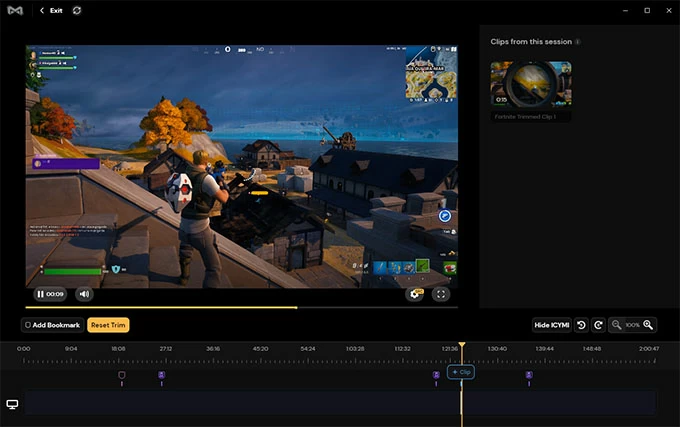Click the + Clip button on the playhead
The height and width of the screenshot is (427, 680).
[x=461, y=372]
